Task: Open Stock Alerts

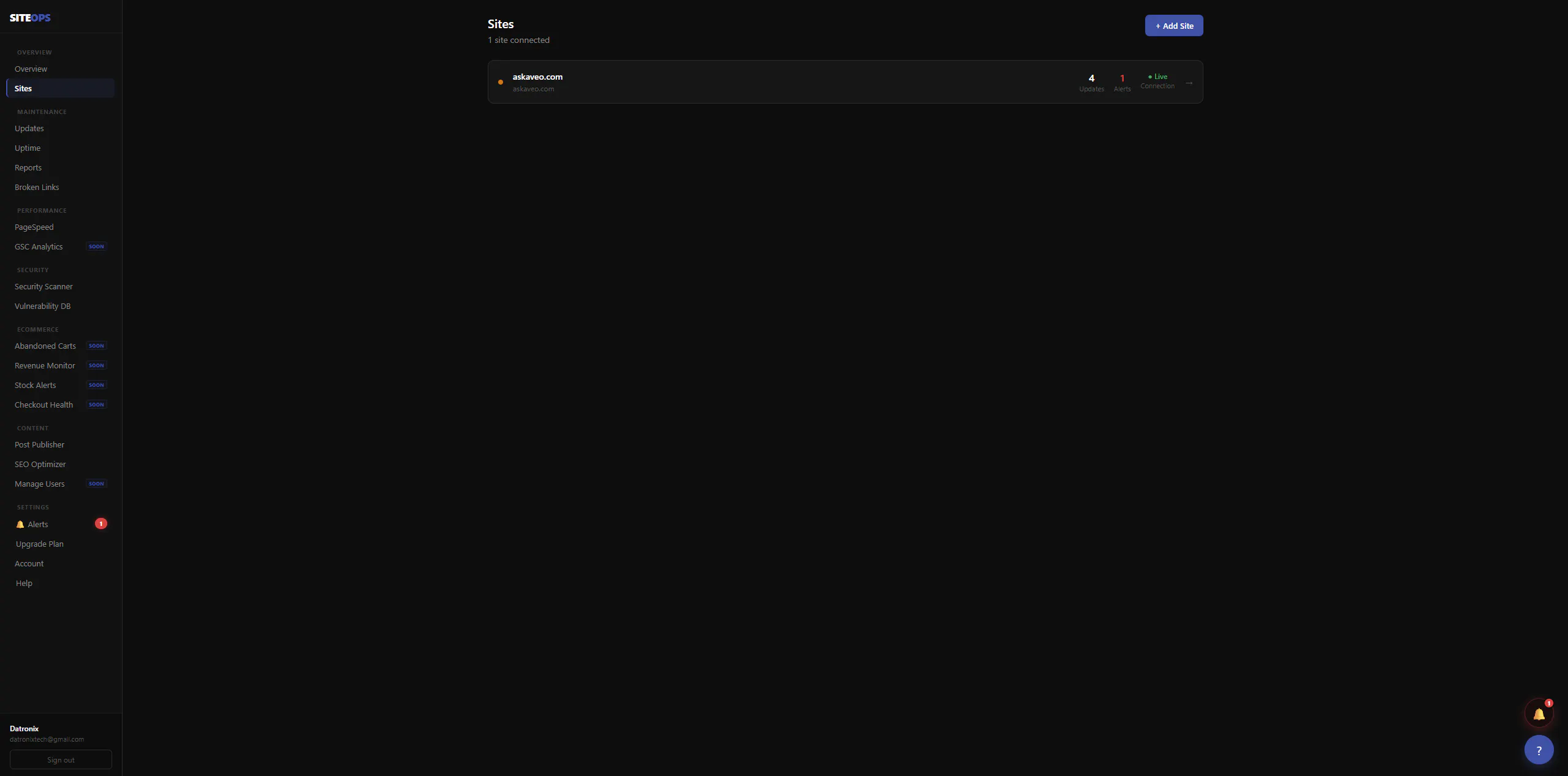Action: pyautogui.click(x=60, y=385)
